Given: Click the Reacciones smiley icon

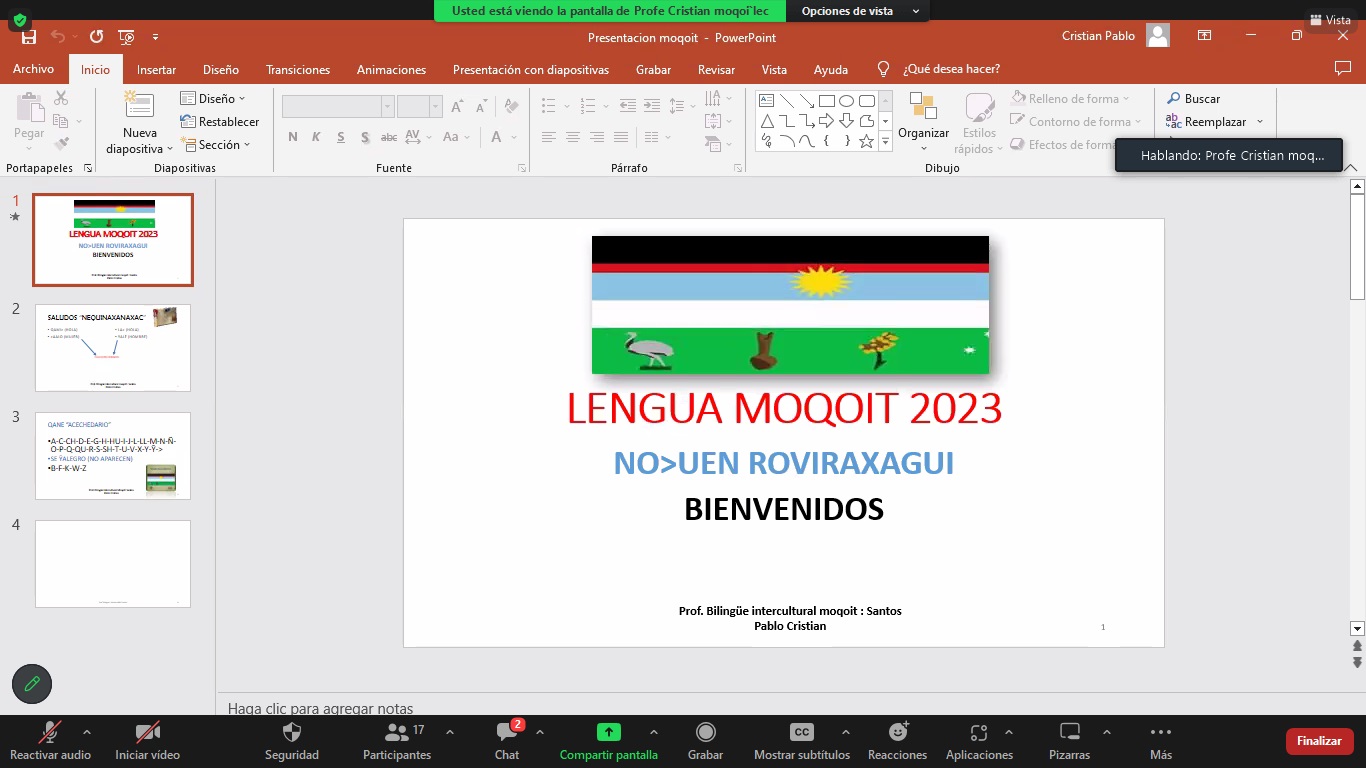Looking at the screenshot, I should pyautogui.click(x=897, y=733).
